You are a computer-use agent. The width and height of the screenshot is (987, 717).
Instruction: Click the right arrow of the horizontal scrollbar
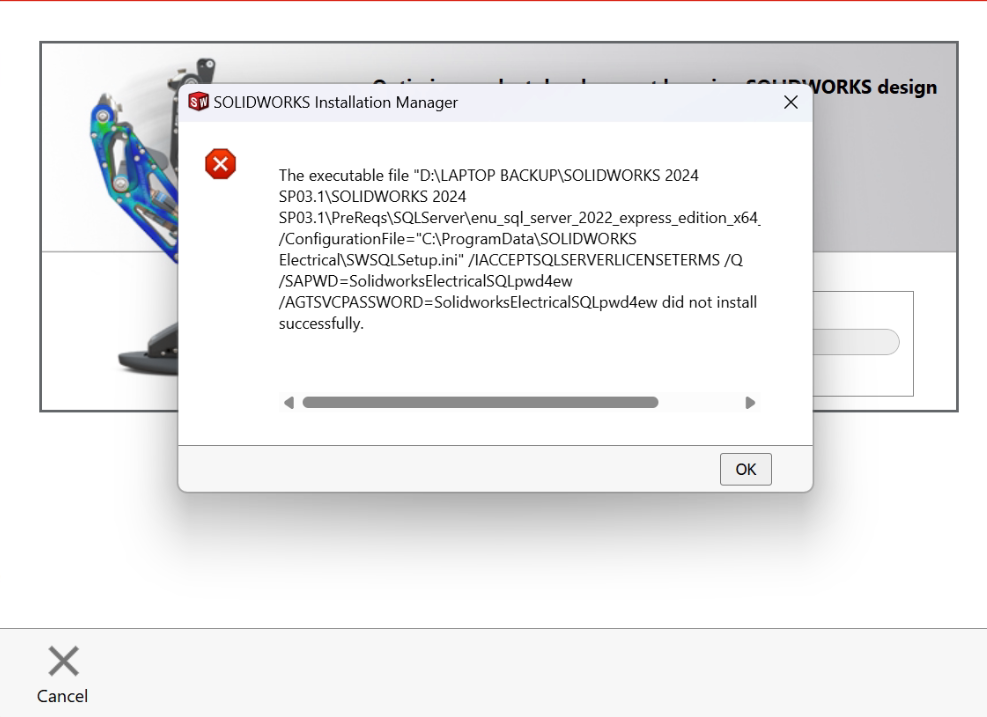click(x=750, y=402)
